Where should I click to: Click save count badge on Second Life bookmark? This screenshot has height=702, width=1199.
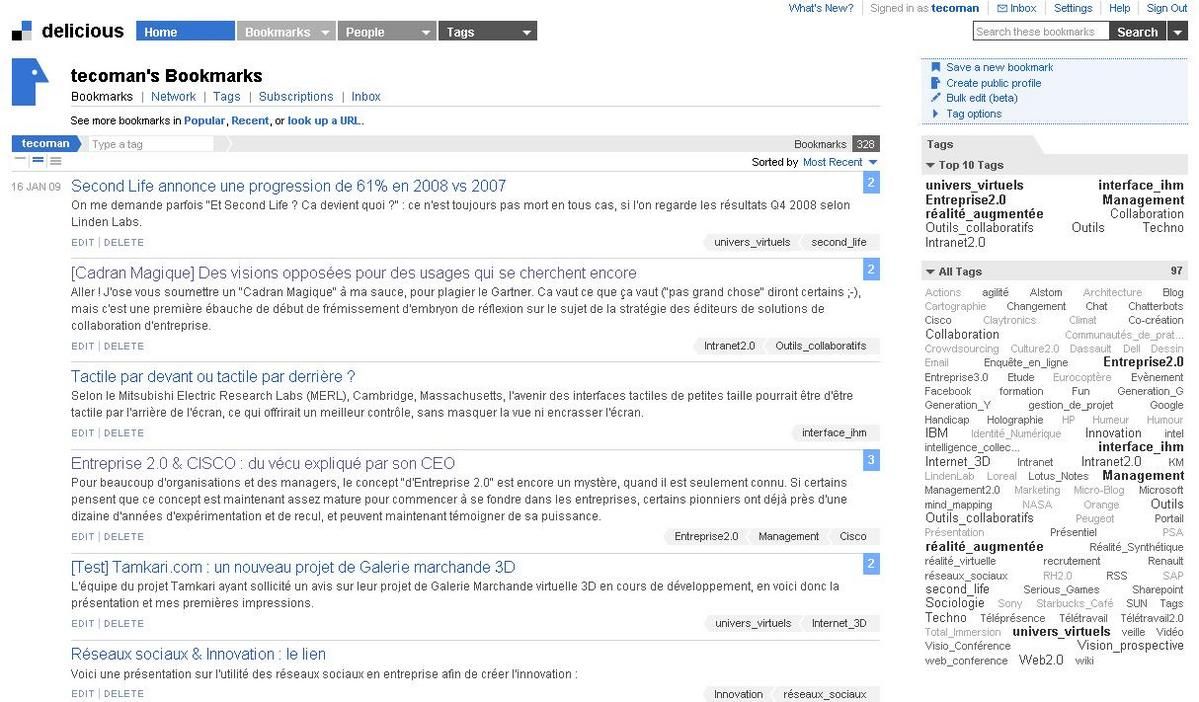(x=871, y=182)
